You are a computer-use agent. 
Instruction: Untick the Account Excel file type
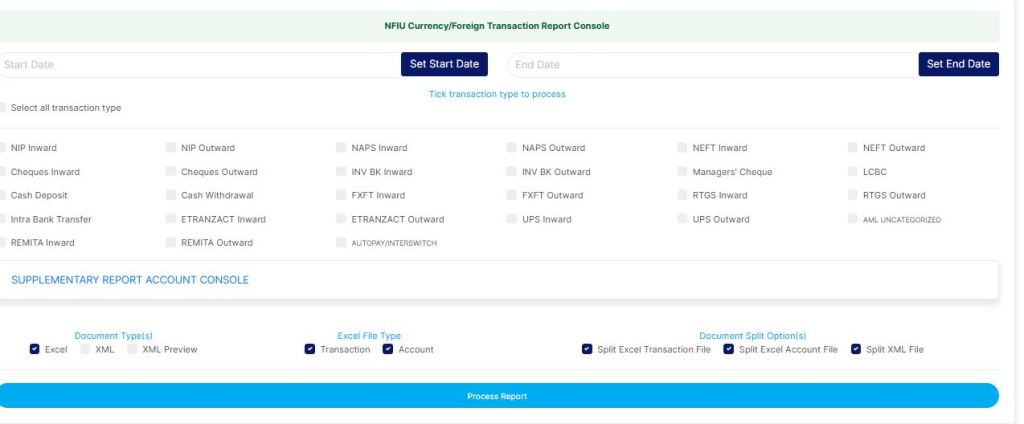pyautogui.click(x=387, y=349)
